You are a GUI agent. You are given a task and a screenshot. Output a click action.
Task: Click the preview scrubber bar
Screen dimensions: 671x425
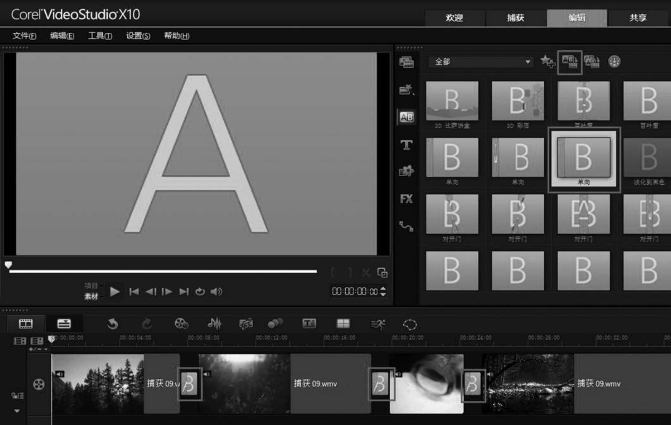pyautogui.click(x=160, y=270)
